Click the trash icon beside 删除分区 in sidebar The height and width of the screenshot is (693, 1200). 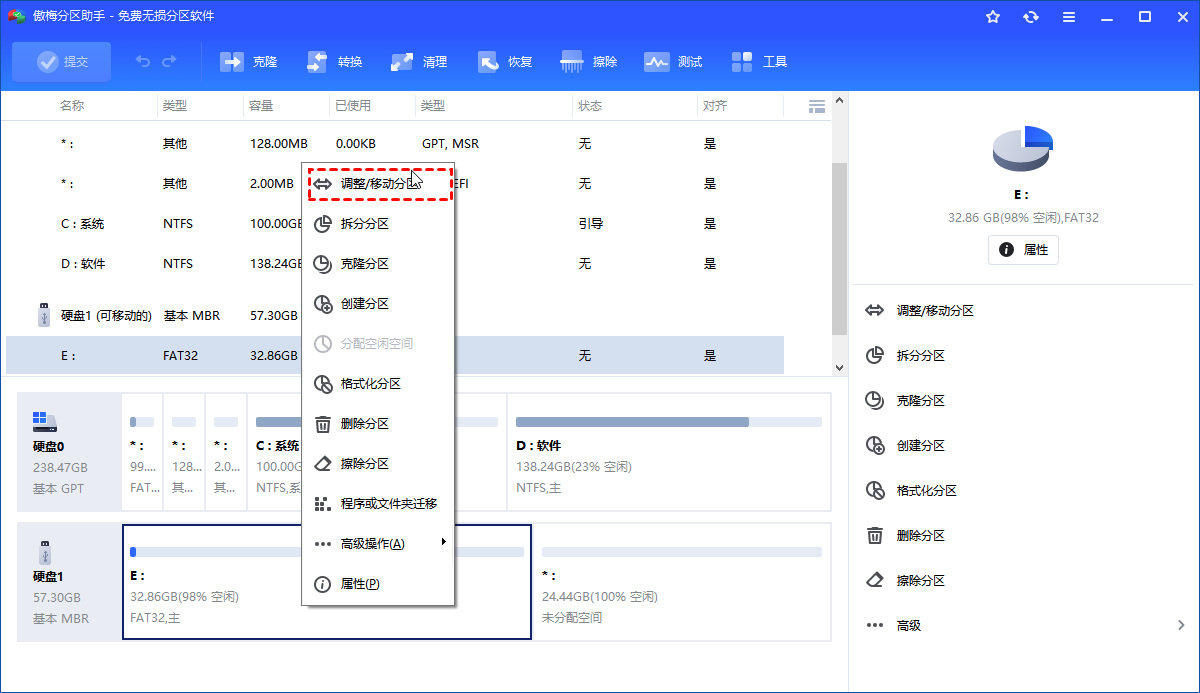coord(875,536)
